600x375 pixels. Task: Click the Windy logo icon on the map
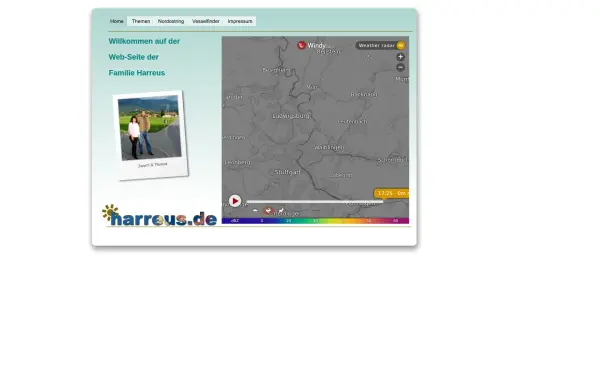click(302, 45)
